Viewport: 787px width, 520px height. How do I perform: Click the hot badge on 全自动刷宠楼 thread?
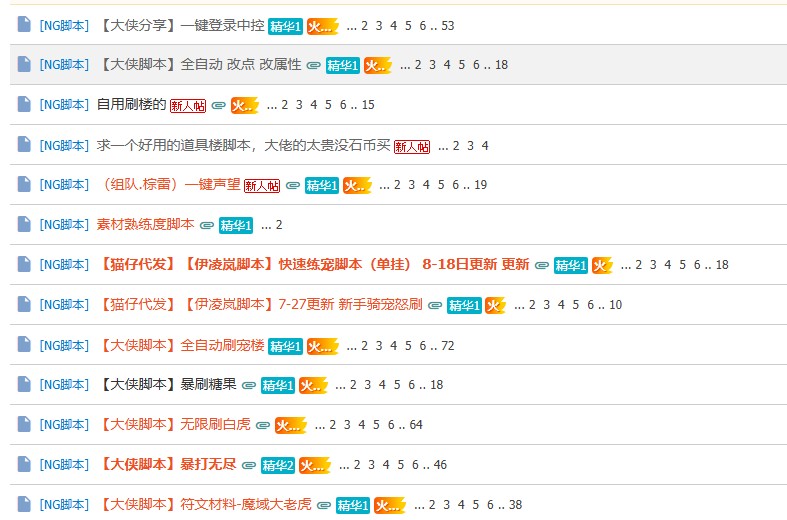pyautogui.click(x=321, y=345)
